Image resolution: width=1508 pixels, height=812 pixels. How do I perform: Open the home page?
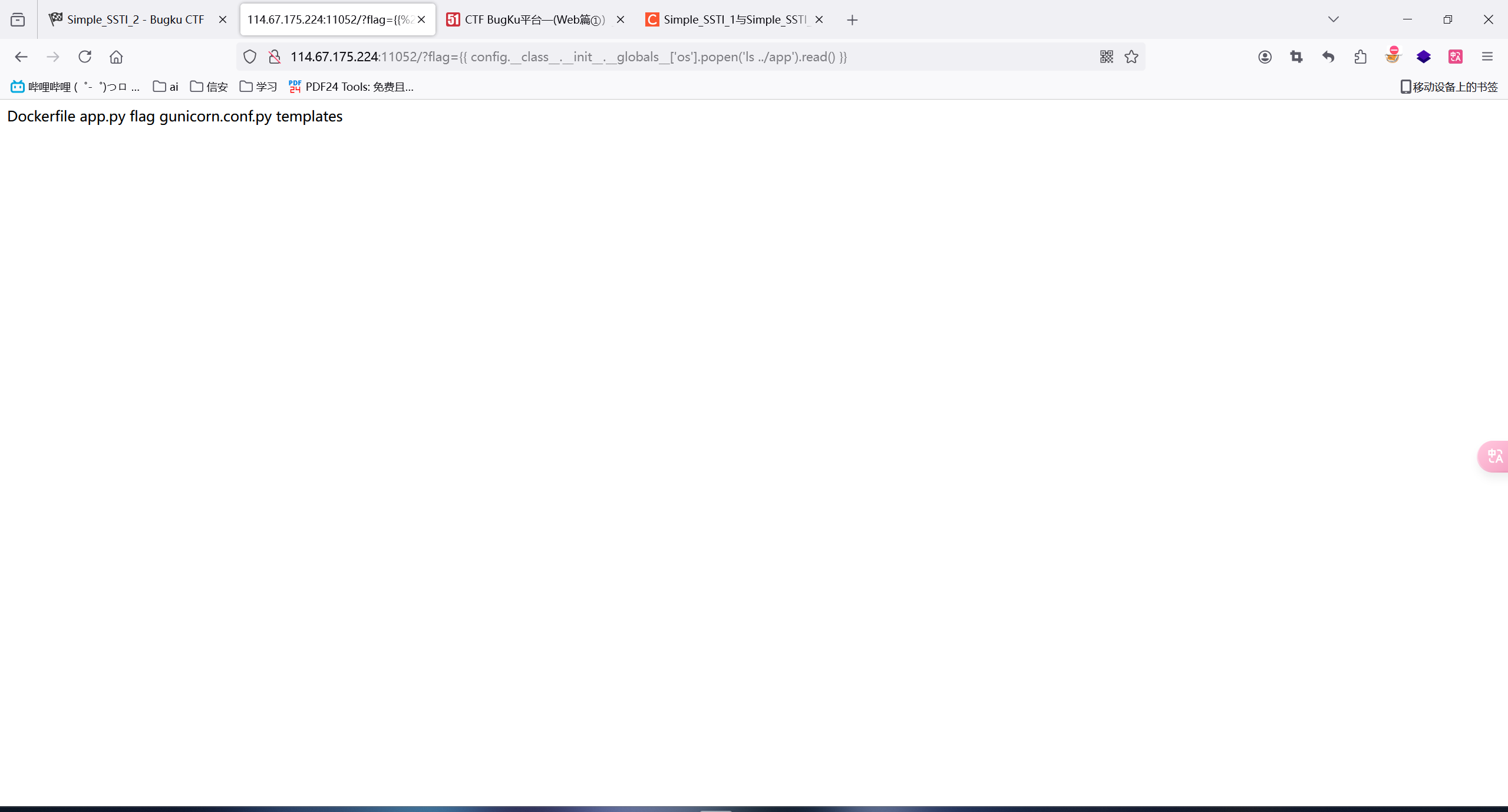point(116,57)
